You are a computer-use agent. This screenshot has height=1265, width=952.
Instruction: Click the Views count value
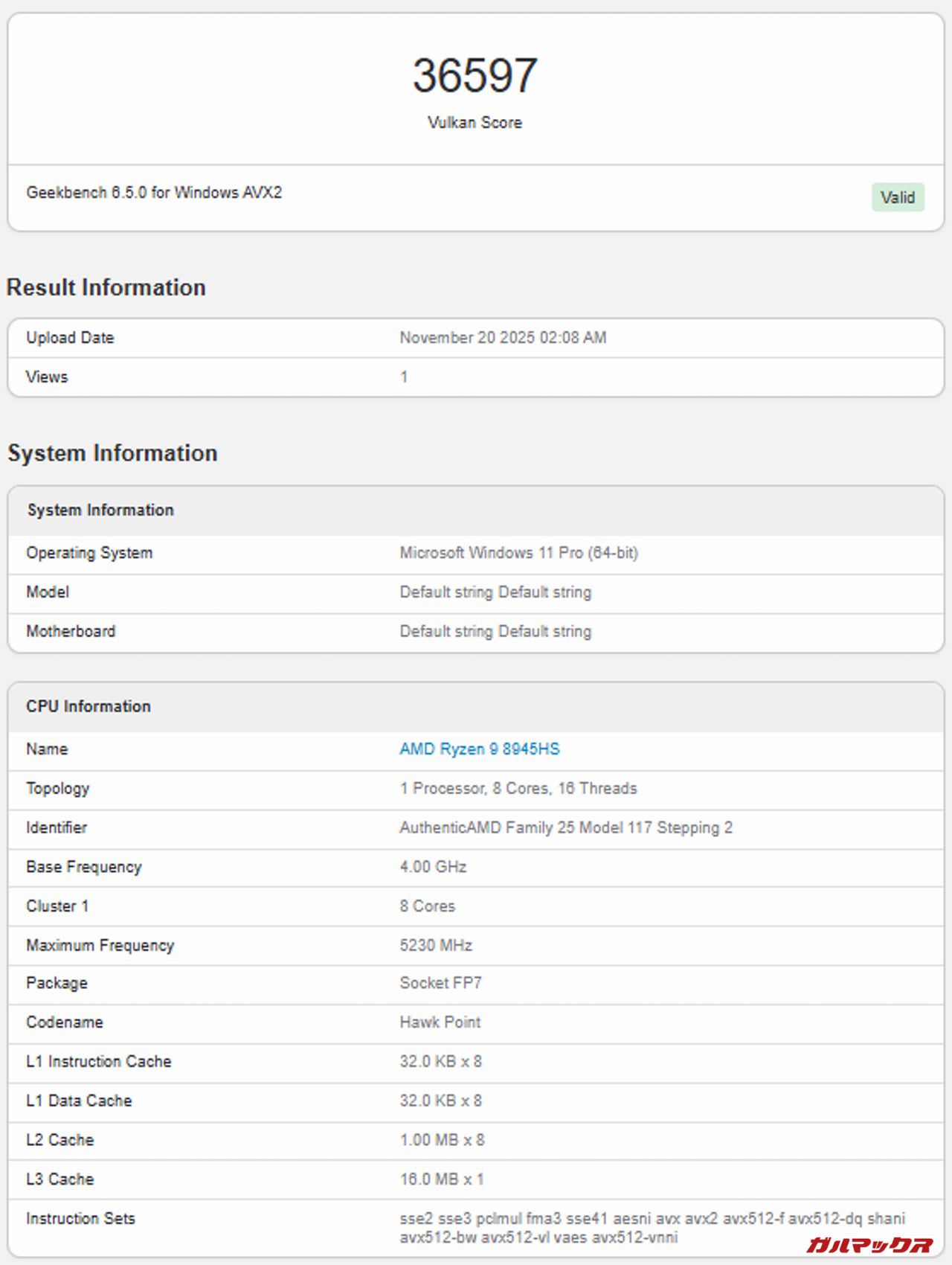click(404, 377)
